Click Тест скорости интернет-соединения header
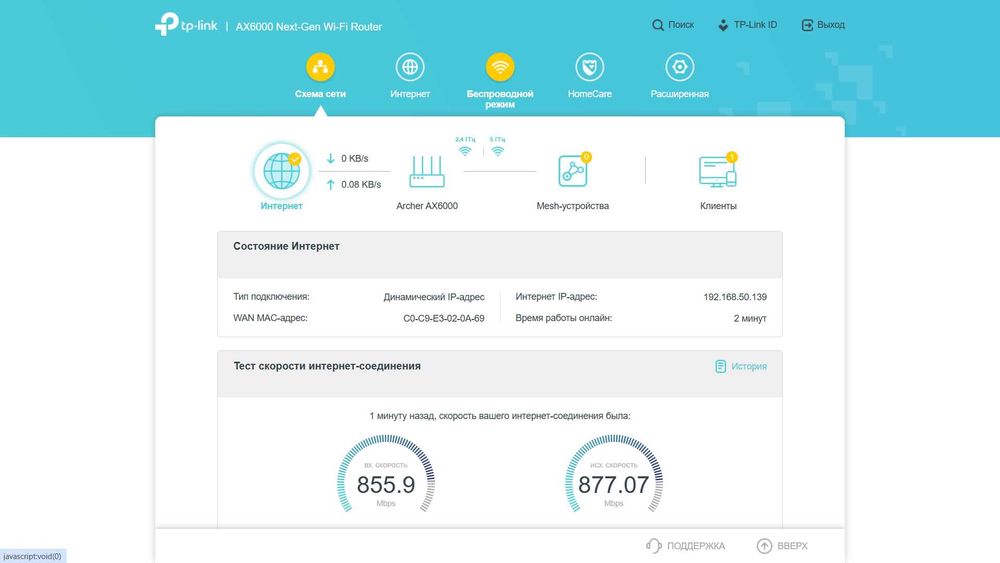Image resolution: width=1000 pixels, height=563 pixels. 327,366
